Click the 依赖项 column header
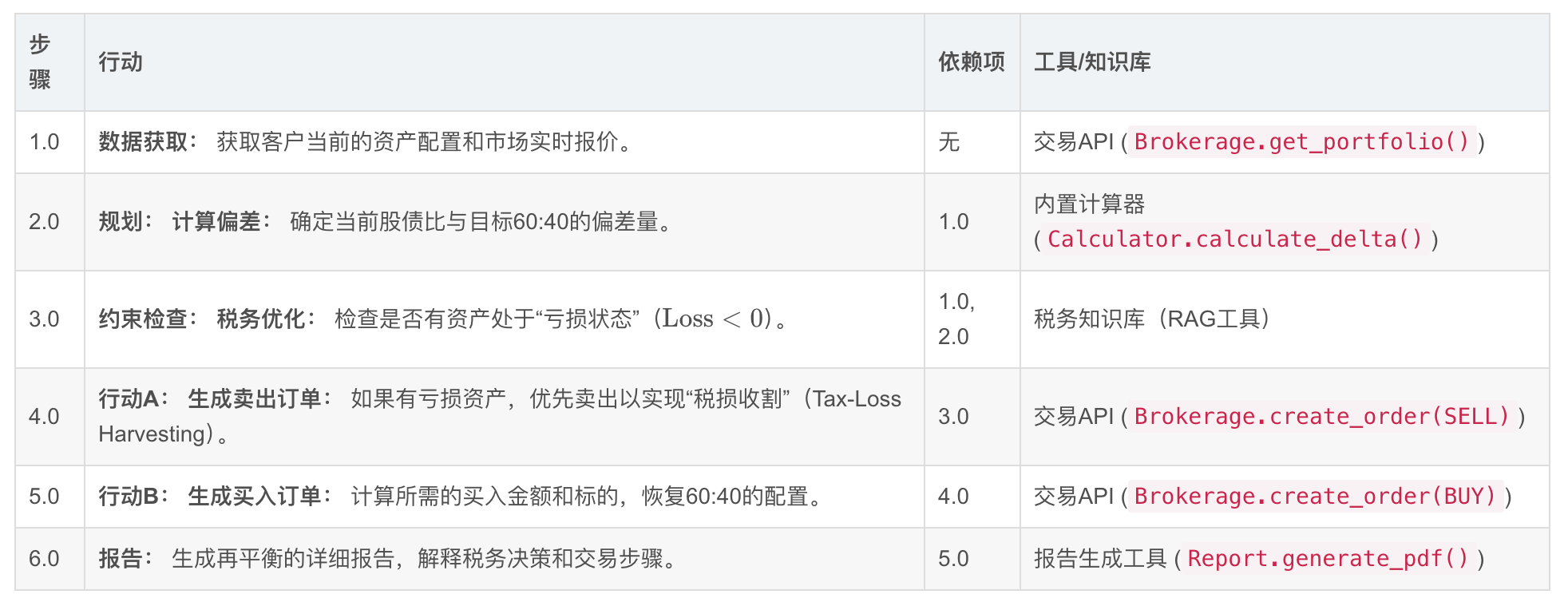Screen dimensions: 1568x602 click(971, 61)
